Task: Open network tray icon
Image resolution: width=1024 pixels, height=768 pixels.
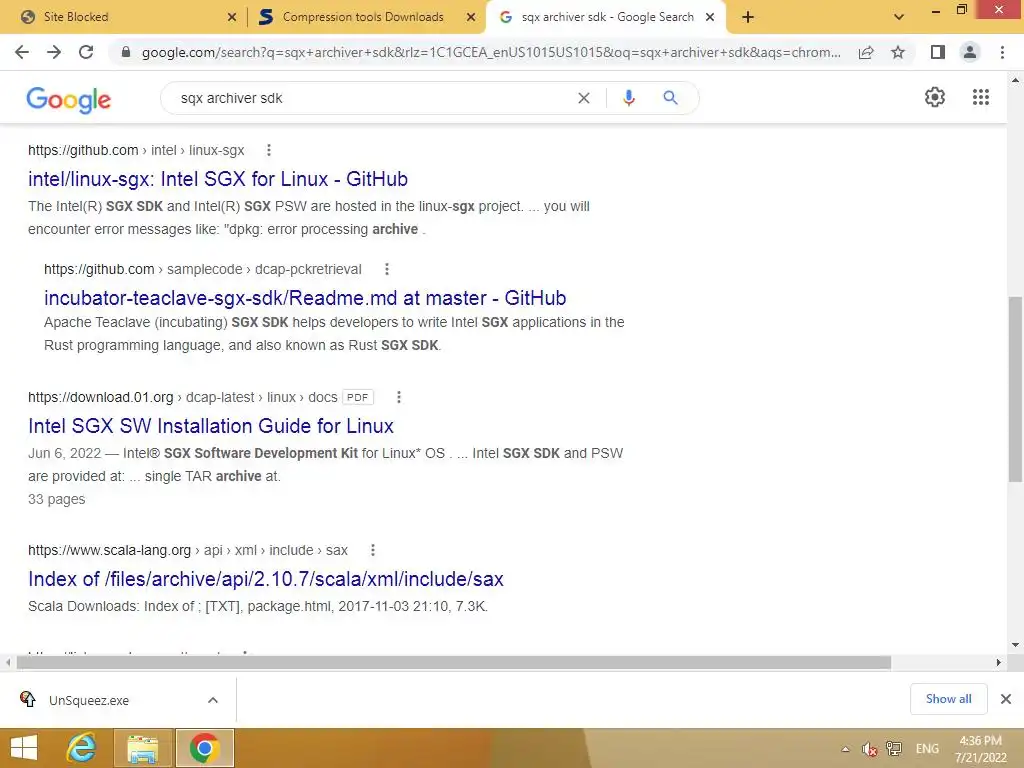Action: coord(893,748)
